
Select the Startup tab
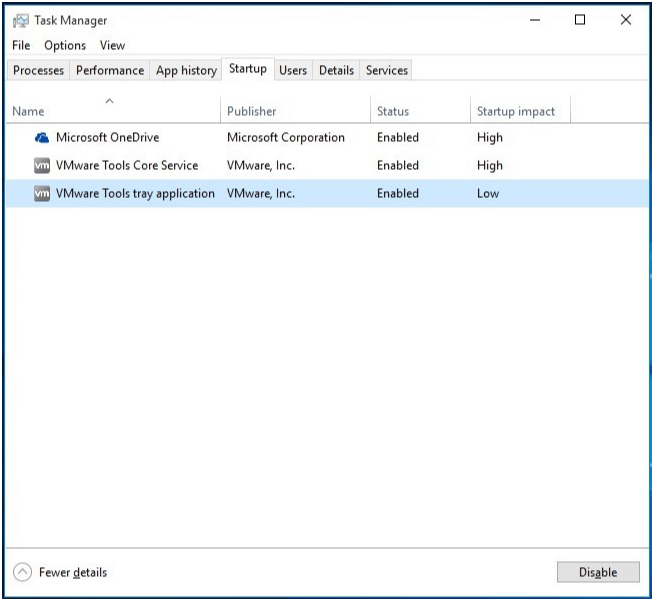(248, 68)
